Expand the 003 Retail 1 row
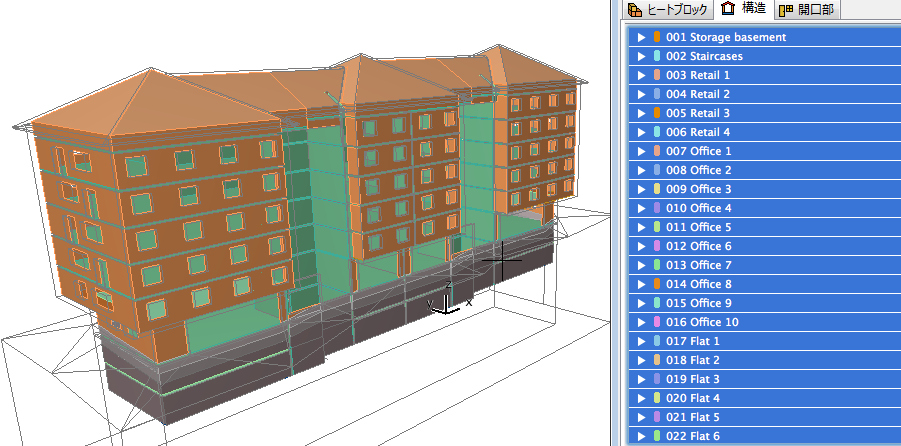The height and width of the screenshot is (446, 901). (642, 75)
